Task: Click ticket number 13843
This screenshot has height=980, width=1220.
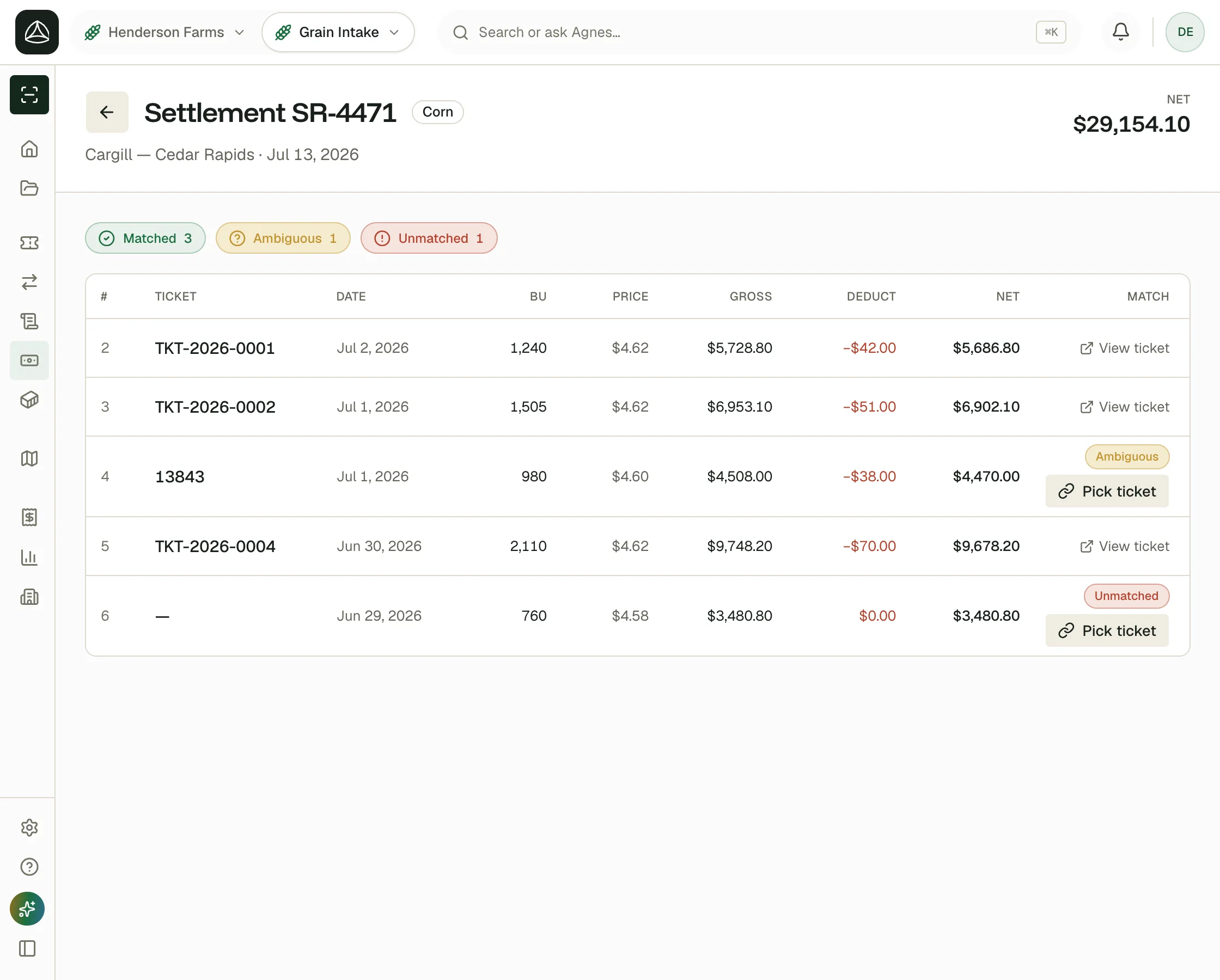Action: coord(179,476)
